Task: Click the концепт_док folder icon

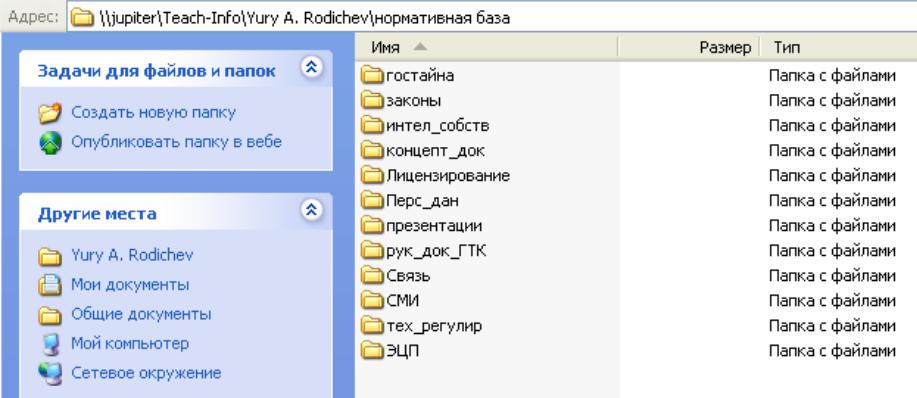Action: click(x=371, y=151)
